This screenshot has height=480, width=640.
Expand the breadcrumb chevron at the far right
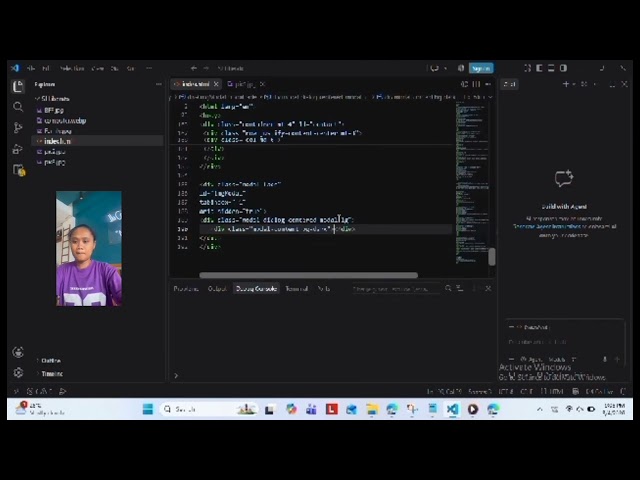pos(490,97)
